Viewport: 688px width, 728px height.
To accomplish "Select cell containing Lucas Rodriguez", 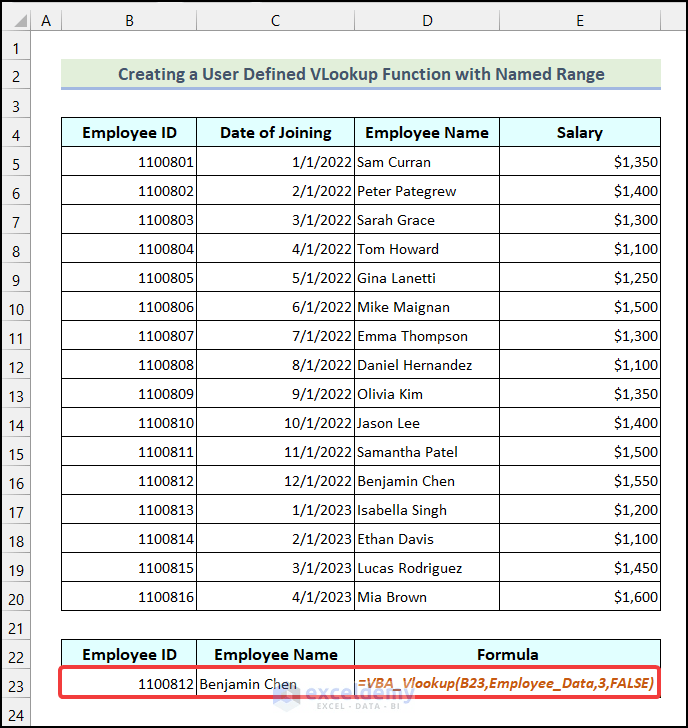I will [427, 568].
